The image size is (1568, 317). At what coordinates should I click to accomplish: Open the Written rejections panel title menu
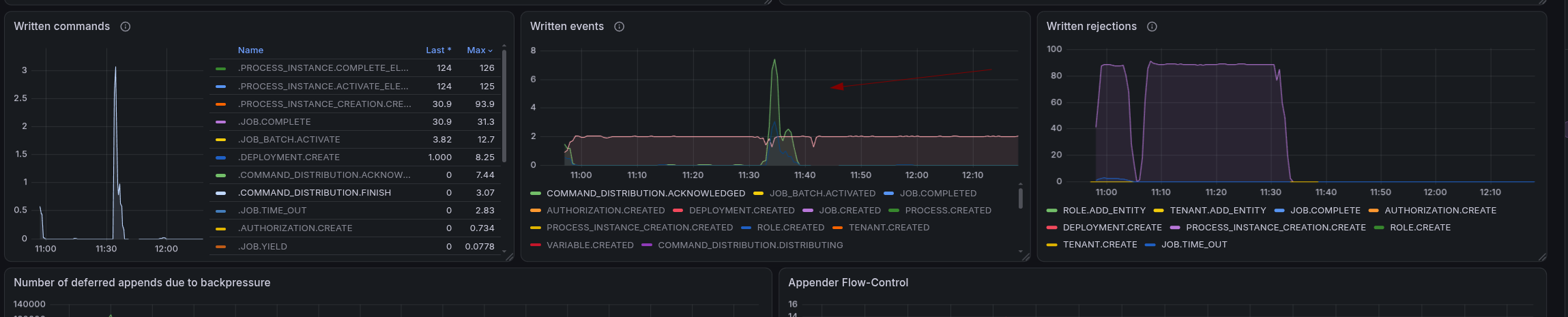[1092, 27]
